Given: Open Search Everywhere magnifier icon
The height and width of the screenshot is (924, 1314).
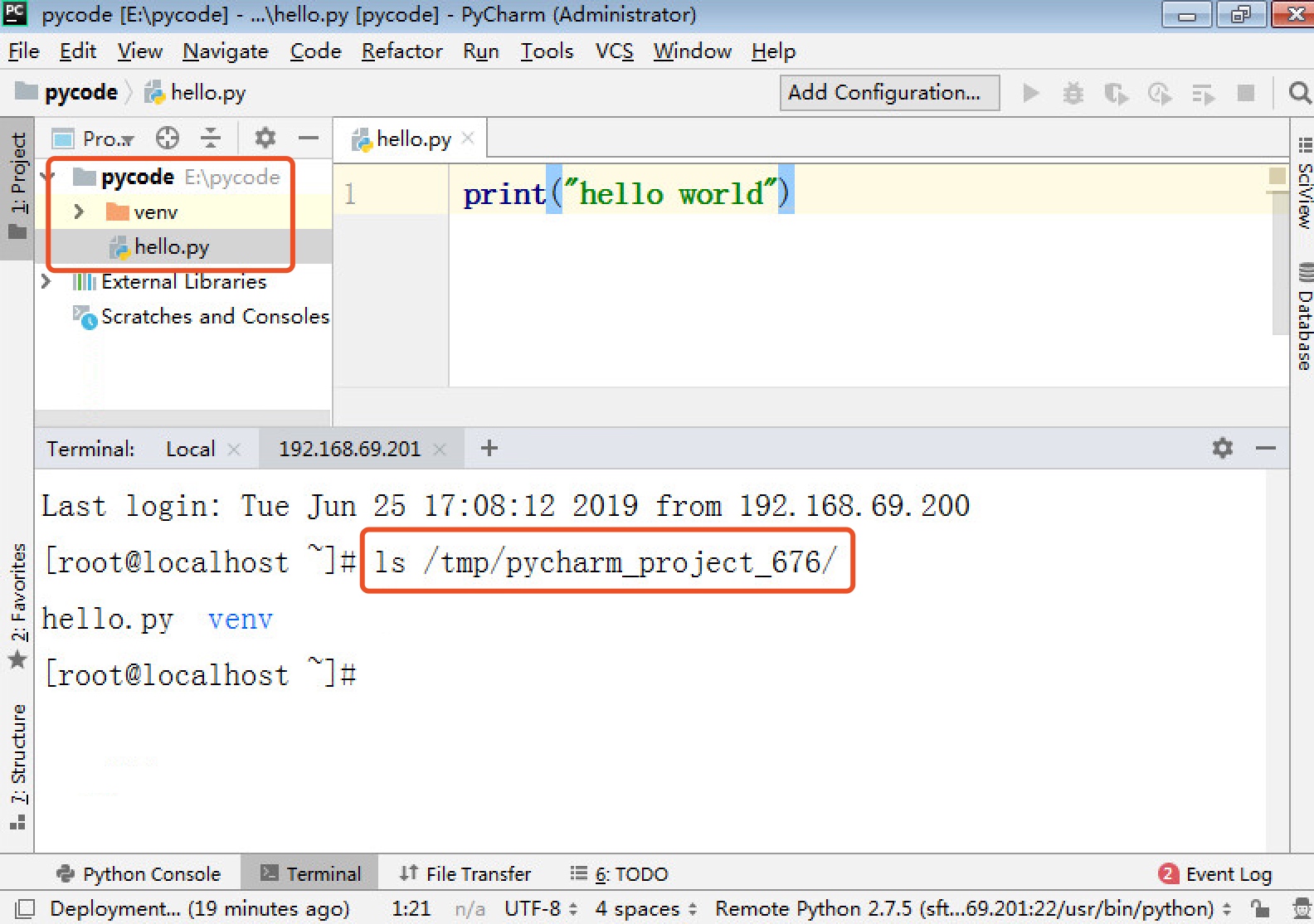Looking at the screenshot, I should [x=1299, y=93].
